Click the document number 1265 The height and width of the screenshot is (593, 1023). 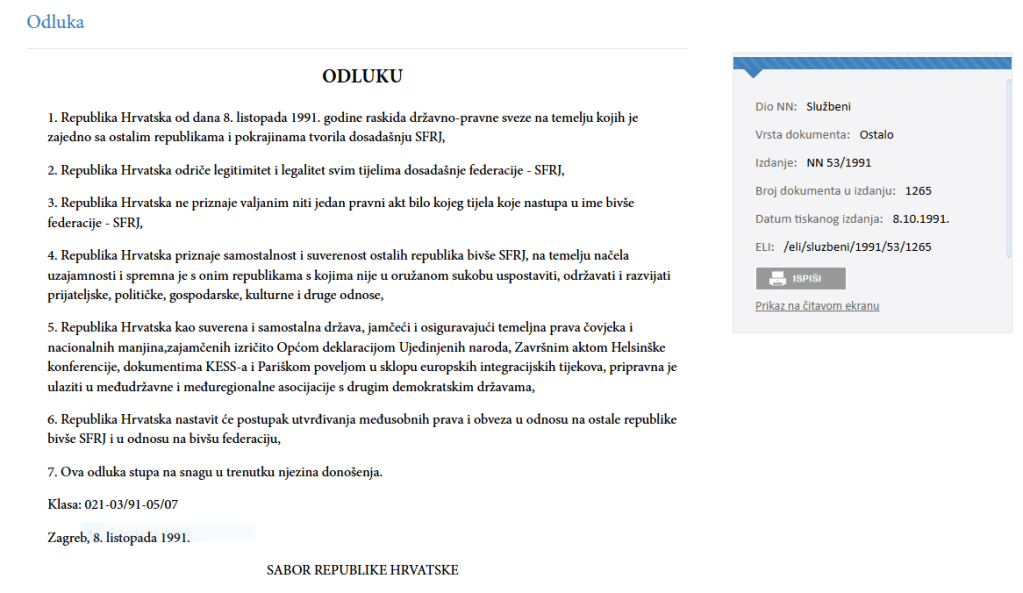click(x=918, y=190)
